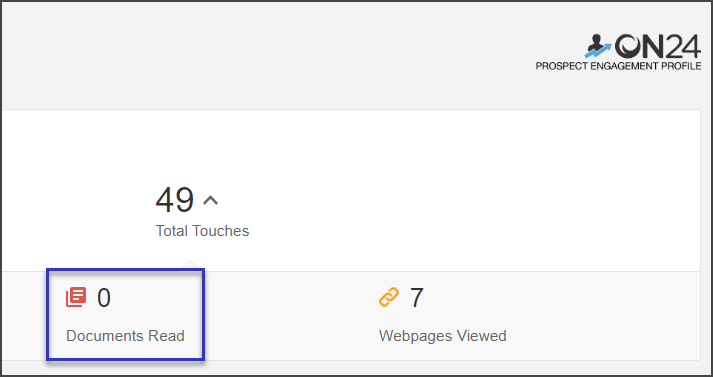713x377 pixels.
Task: Open the Documents Read label
Action: pyautogui.click(x=125, y=336)
